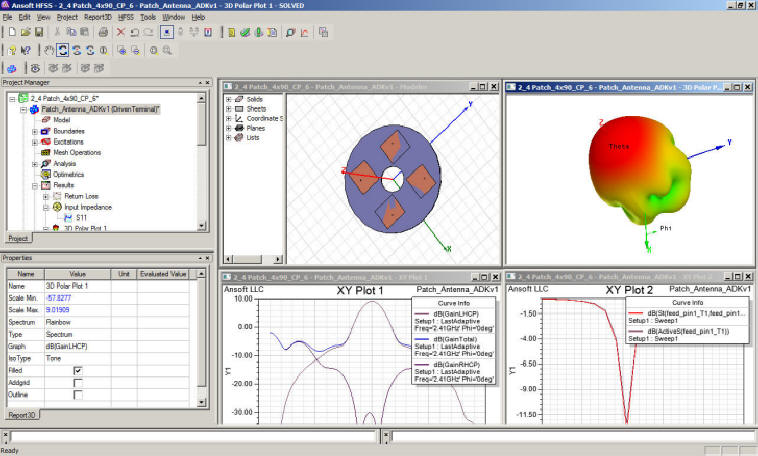Click modeler tree horizontal scrollbar right arrow
This screenshot has height=456, width=758.
pos(277,259)
